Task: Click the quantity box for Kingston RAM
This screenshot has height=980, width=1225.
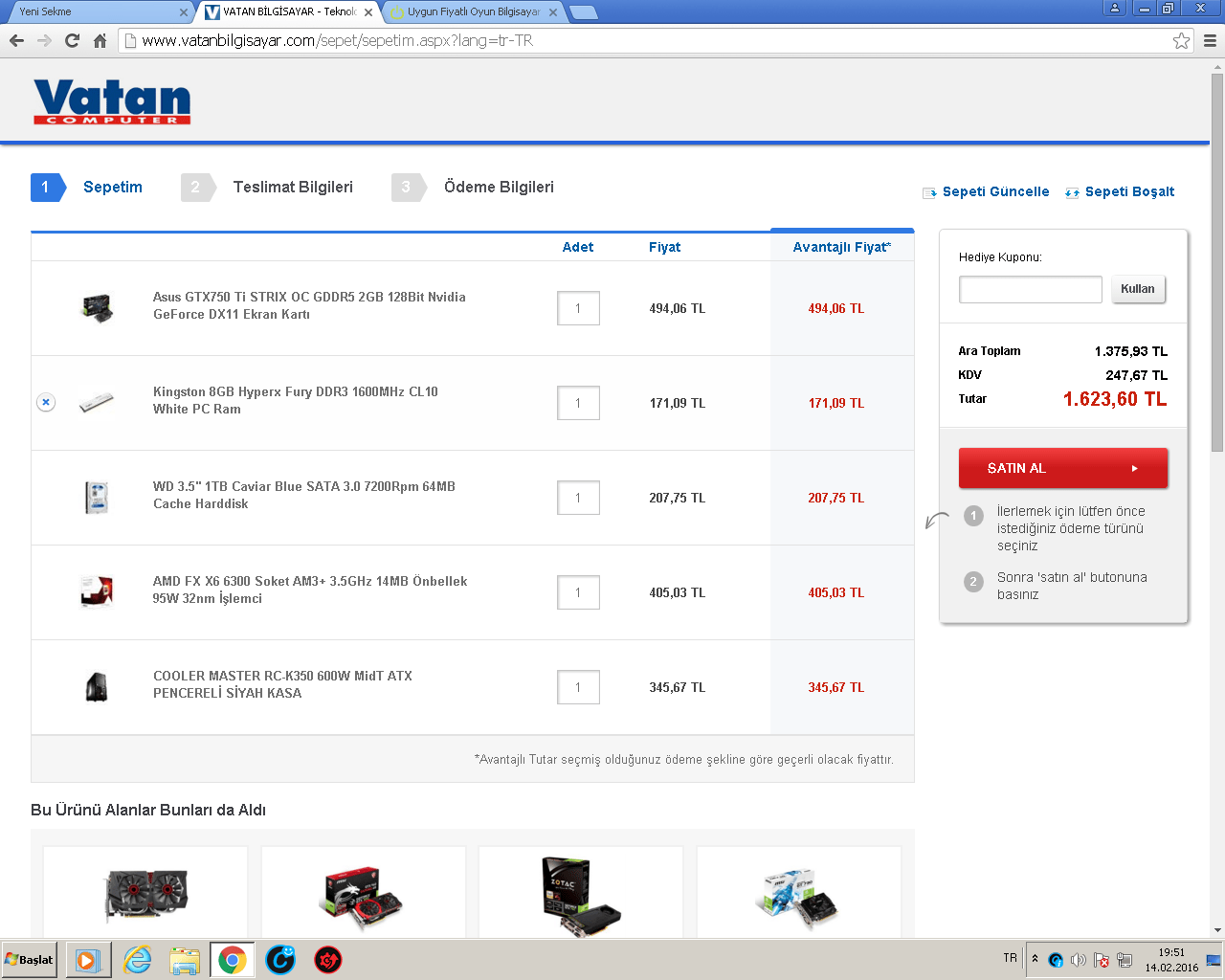Action: [x=578, y=403]
